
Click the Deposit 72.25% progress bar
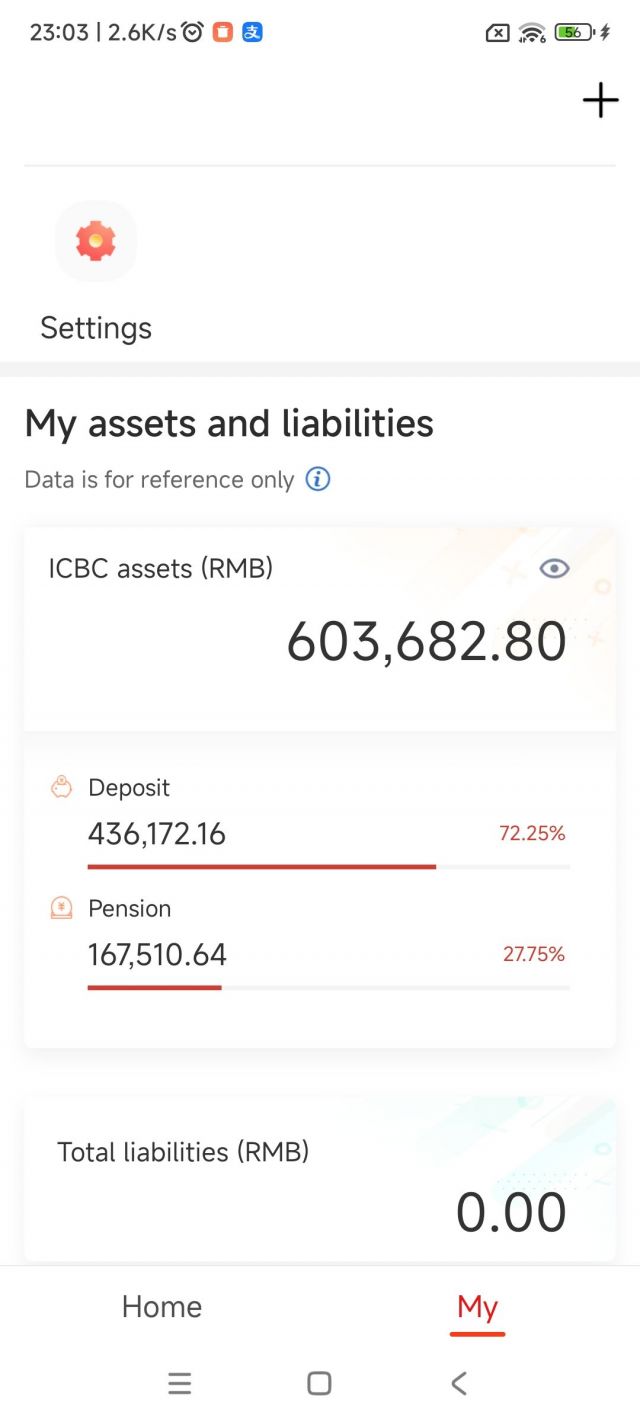[x=328, y=866]
